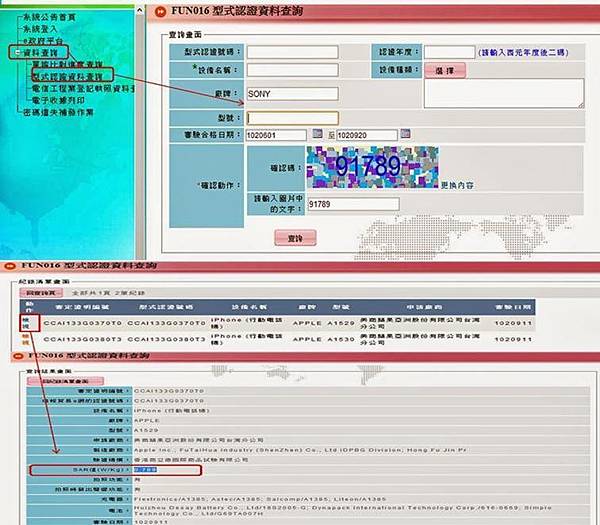
Task: Click the 申請廠商 column header in the results table
Action: click(x=424, y=307)
